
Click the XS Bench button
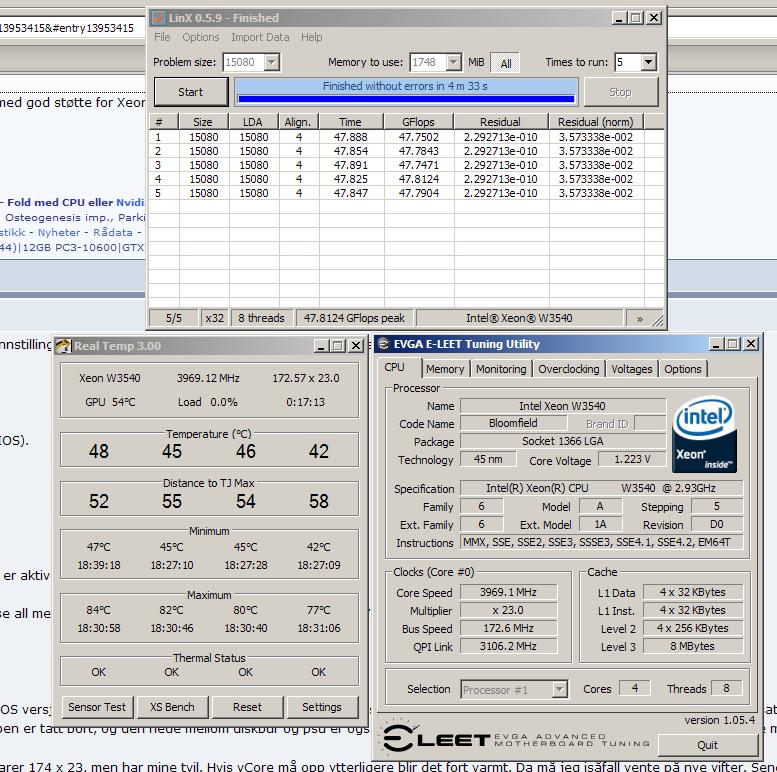click(x=172, y=707)
